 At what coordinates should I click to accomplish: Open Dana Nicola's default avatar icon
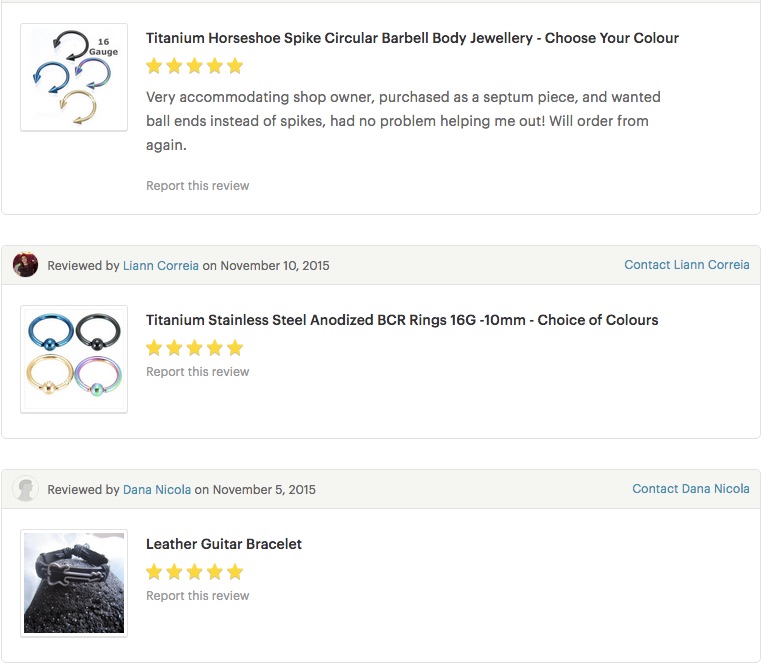pyautogui.click(x=25, y=489)
